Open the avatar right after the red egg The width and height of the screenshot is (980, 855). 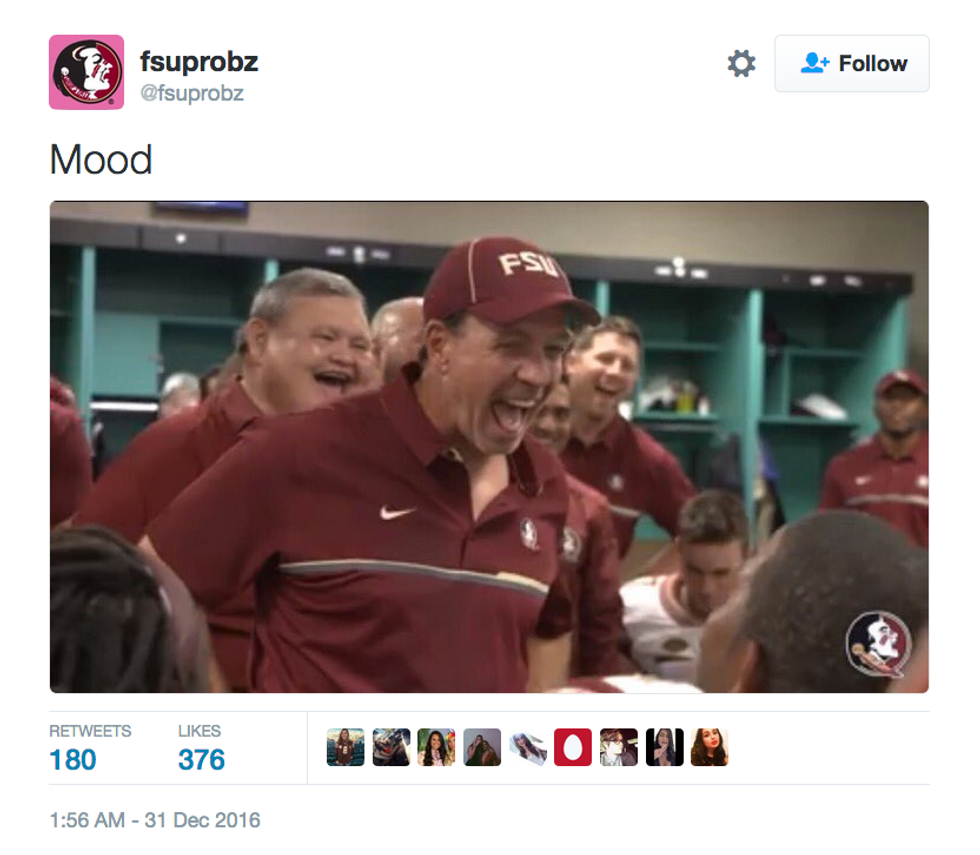(x=618, y=747)
